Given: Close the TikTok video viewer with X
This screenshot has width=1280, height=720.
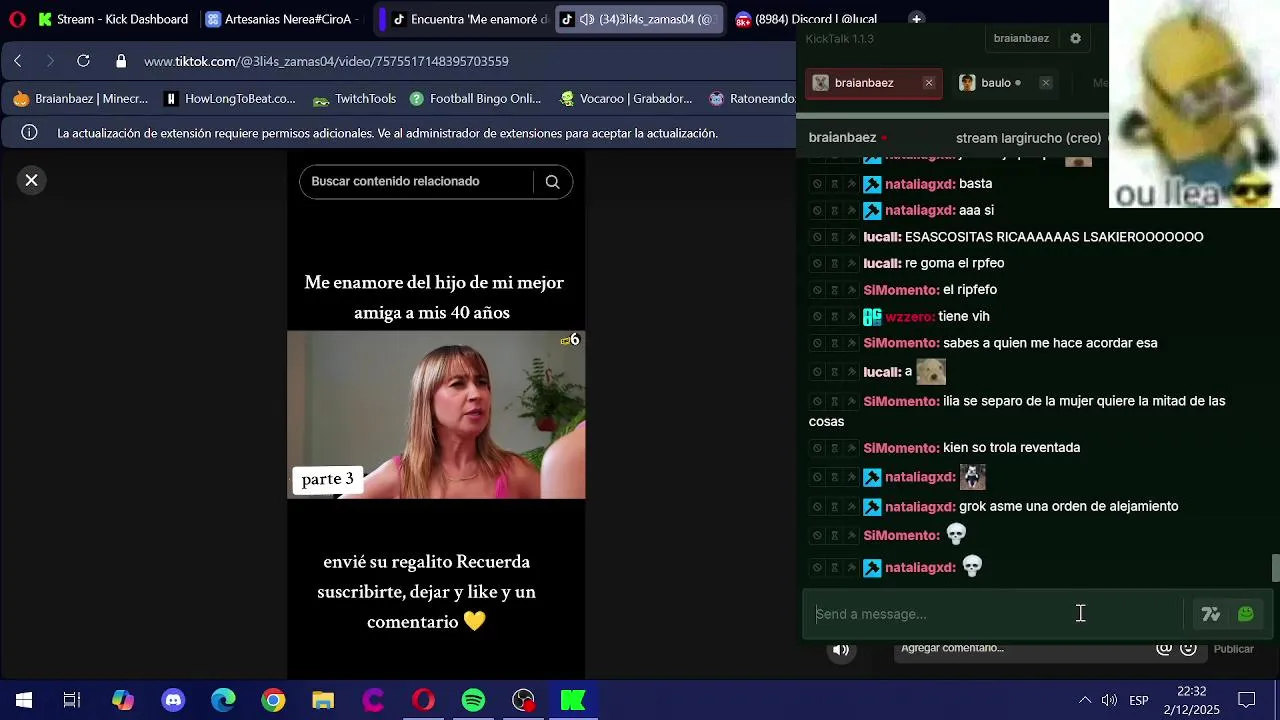Looking at the screenshot, I should coord(32,180).
